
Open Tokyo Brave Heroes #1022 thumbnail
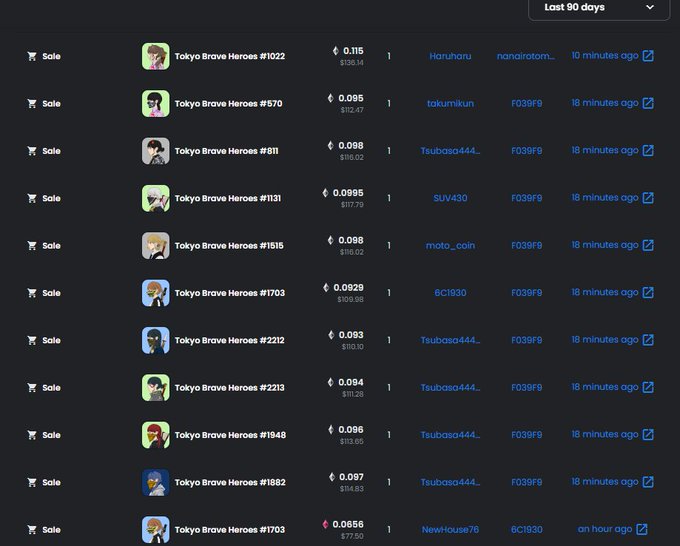[x=156, y=56]
